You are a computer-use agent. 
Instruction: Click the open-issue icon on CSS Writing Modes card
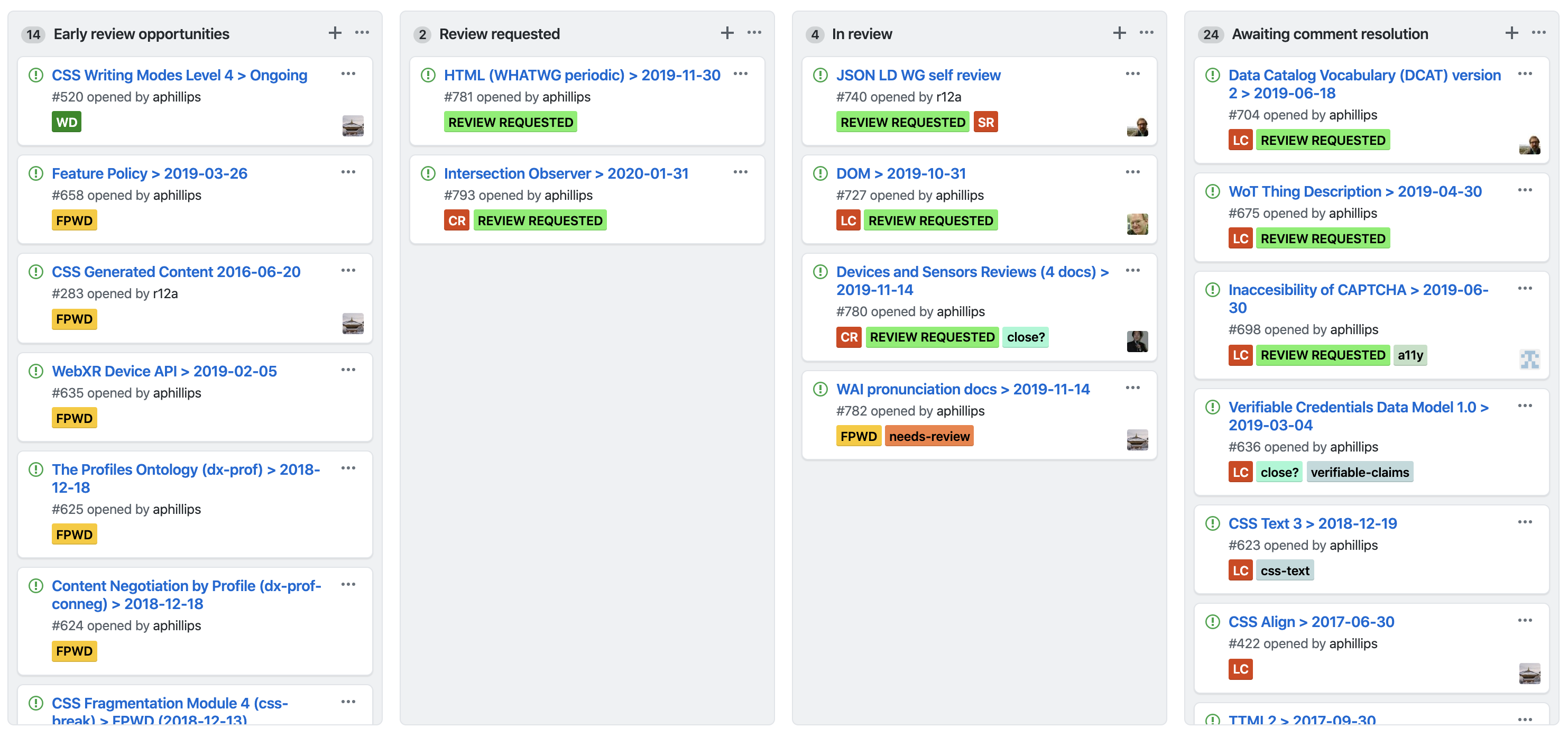pos(35,74)
